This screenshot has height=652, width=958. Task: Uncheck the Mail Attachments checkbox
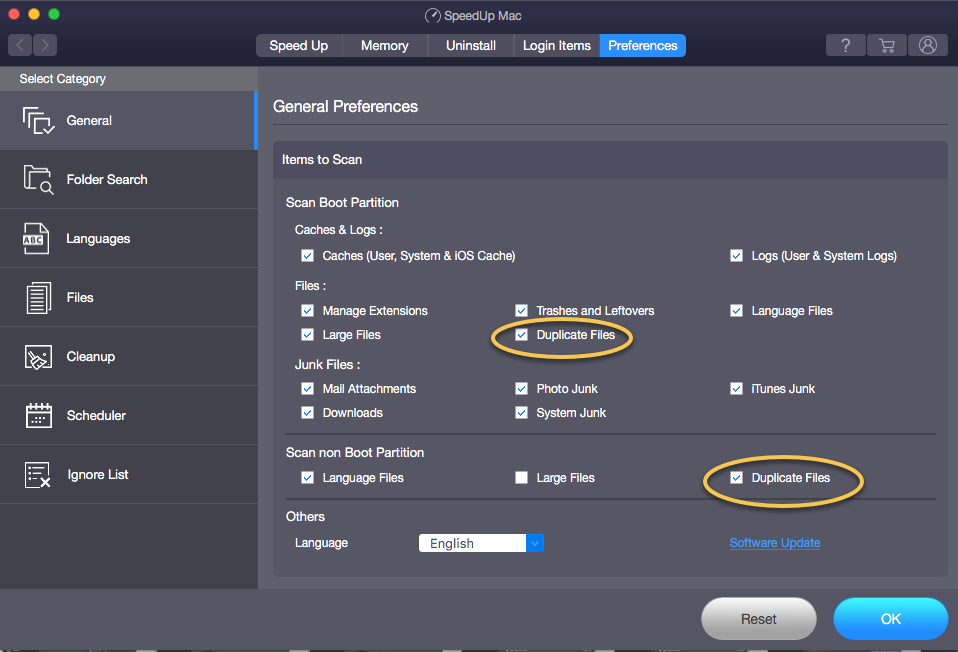coord(307,389)
